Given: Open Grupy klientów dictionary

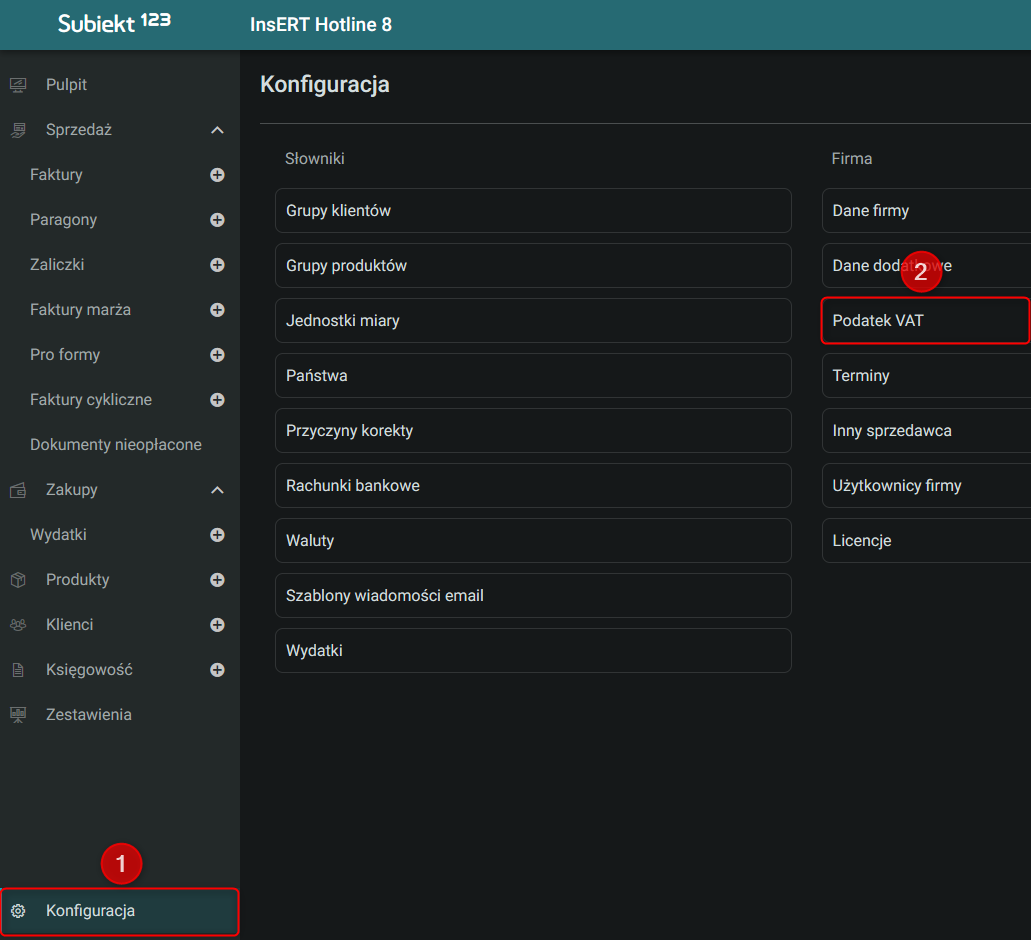Looking at the screenshot, I should [x=533, y=211].
